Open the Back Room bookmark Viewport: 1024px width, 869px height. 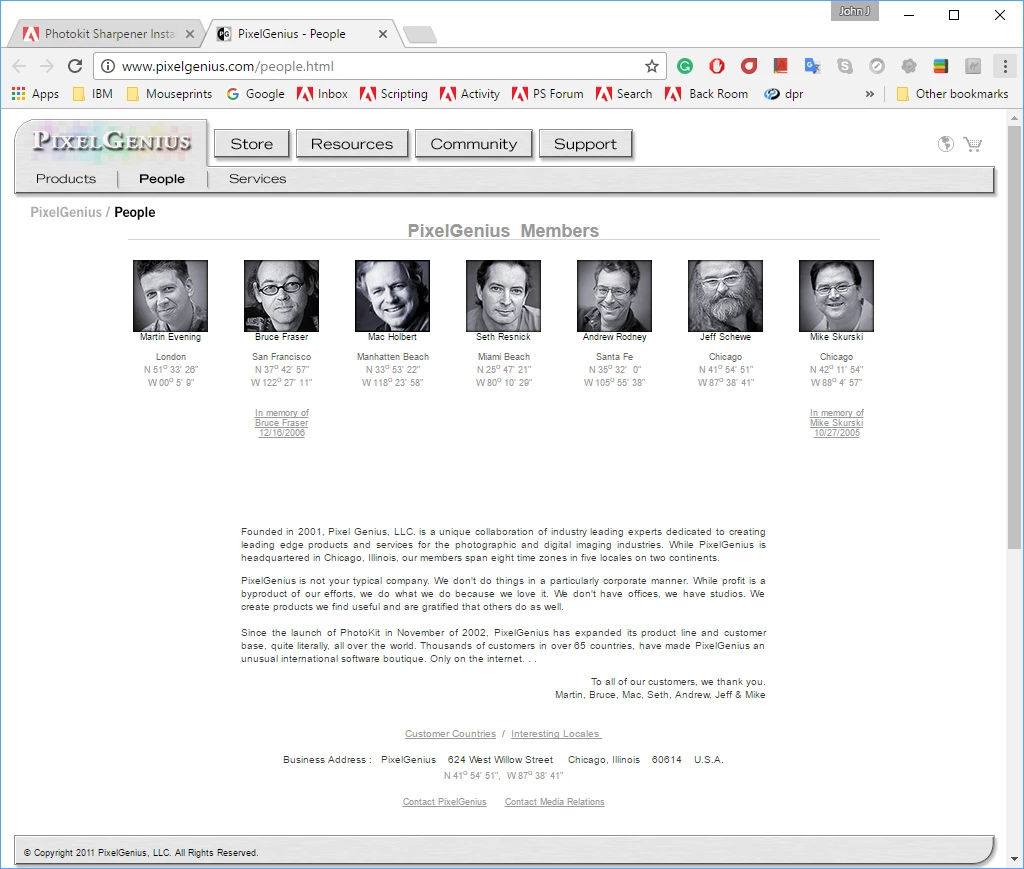click(x=706, y=94)
